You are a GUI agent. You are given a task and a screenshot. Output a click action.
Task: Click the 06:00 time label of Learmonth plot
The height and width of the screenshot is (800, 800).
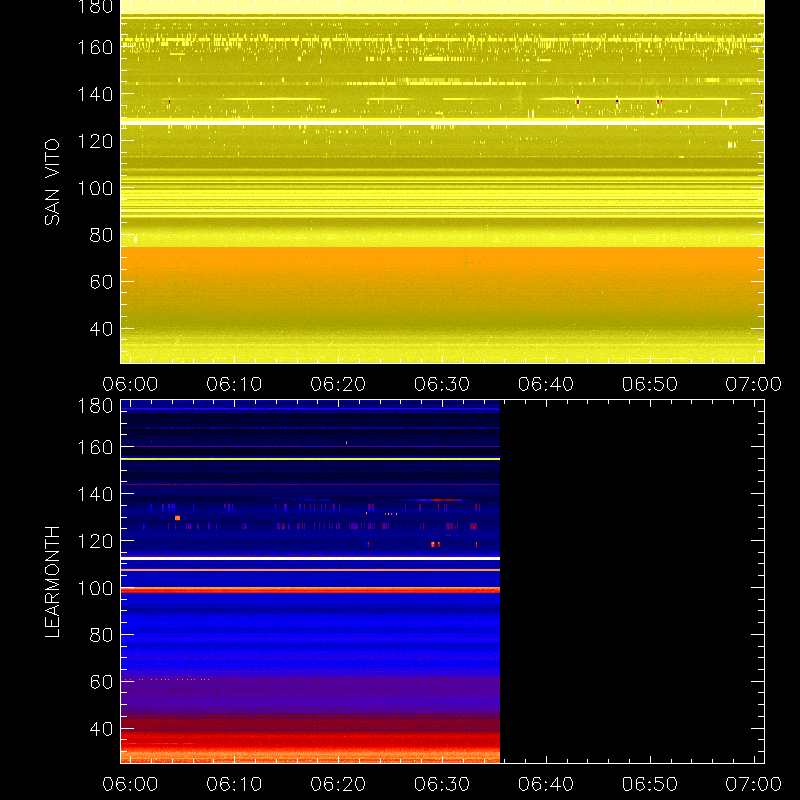click(x=130, y=784)
